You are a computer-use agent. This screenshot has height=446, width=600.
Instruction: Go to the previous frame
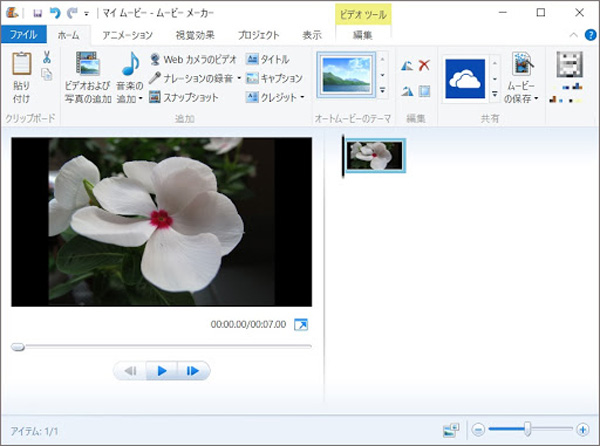tap(130, 371)
